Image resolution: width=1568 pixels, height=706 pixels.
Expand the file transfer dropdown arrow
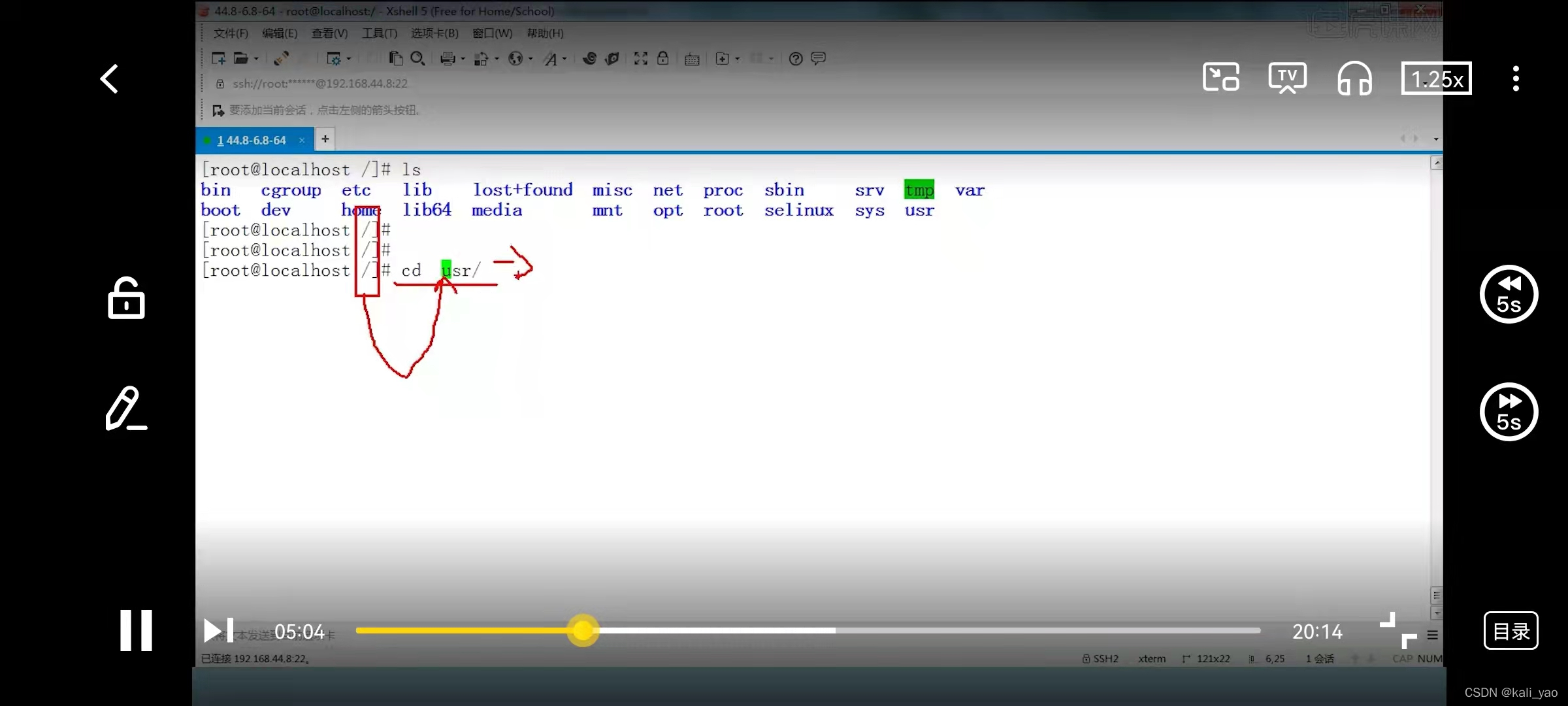point(497,59)
